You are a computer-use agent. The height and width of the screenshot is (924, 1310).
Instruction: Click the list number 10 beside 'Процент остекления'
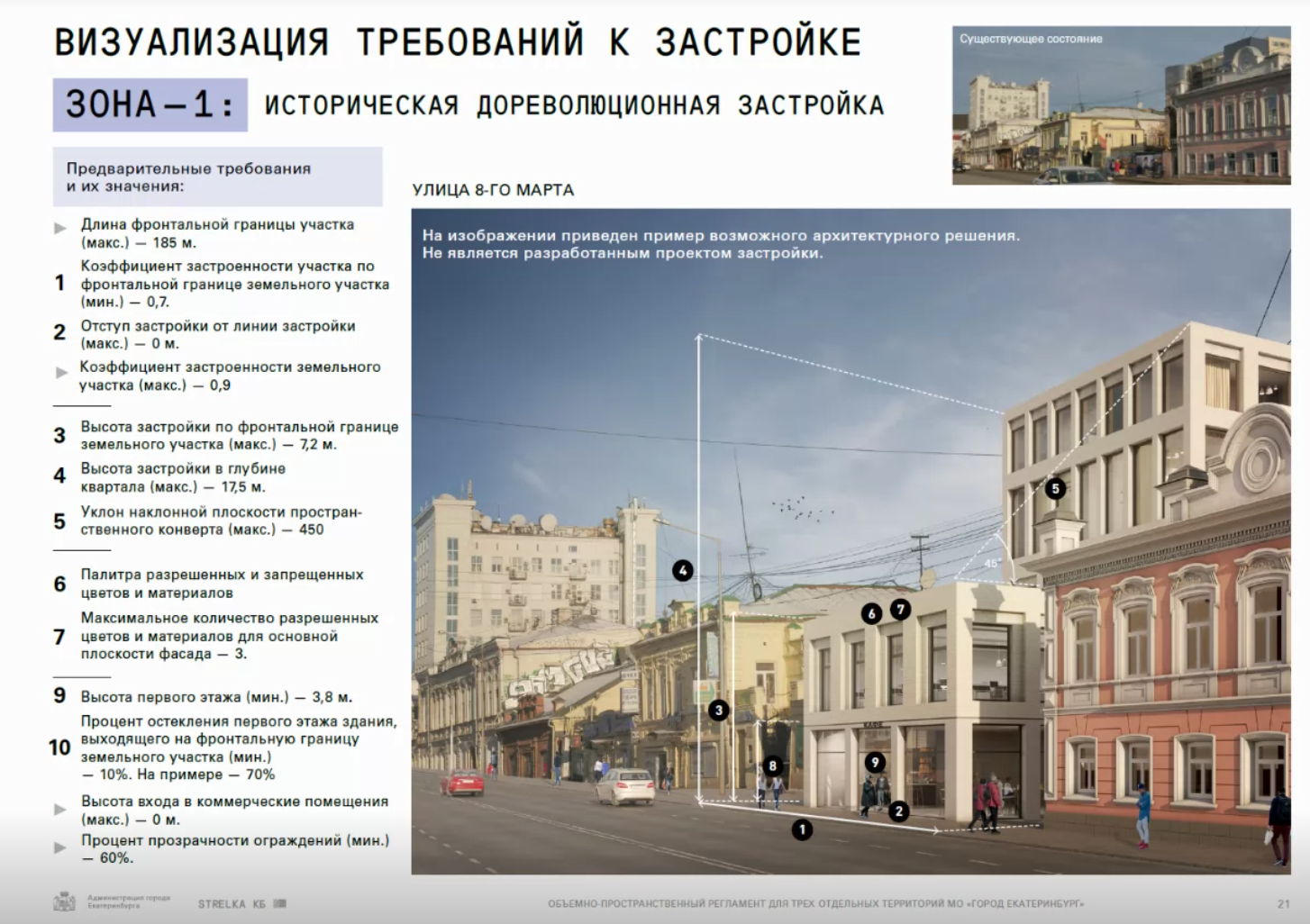pos(59,747)
